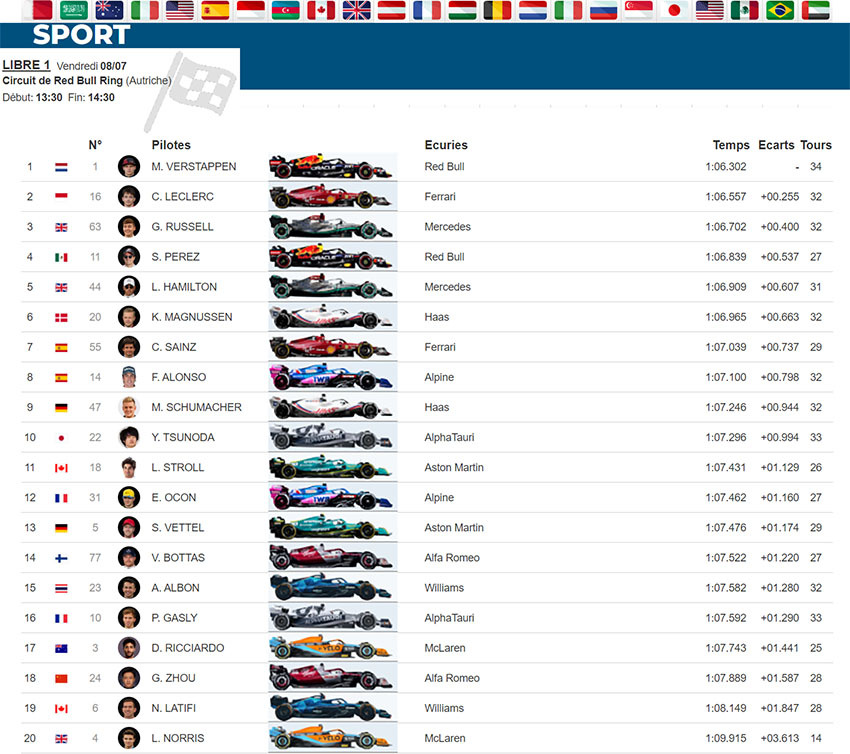Click the Belgium flag in top flag row
Image resolution: width=850 pixels, height=754 pixels.
498,10
